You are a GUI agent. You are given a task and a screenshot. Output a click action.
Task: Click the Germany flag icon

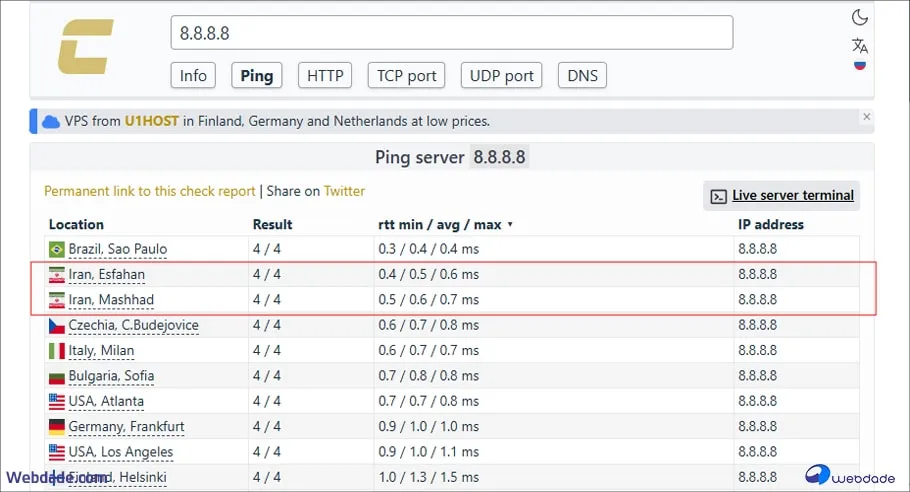[57, 427]
